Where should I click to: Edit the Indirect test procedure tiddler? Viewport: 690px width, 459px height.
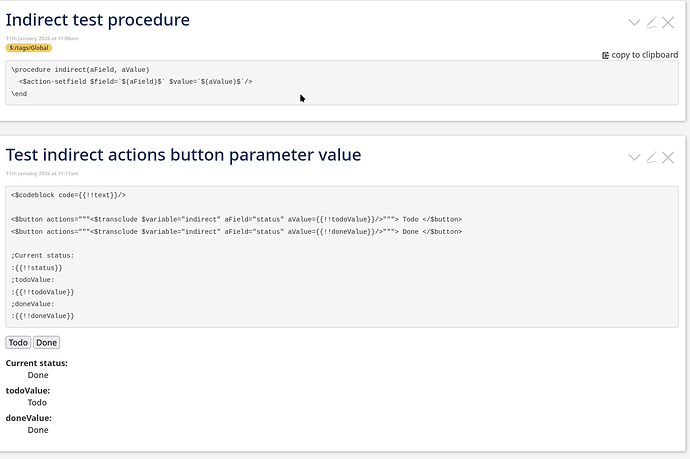651,22
